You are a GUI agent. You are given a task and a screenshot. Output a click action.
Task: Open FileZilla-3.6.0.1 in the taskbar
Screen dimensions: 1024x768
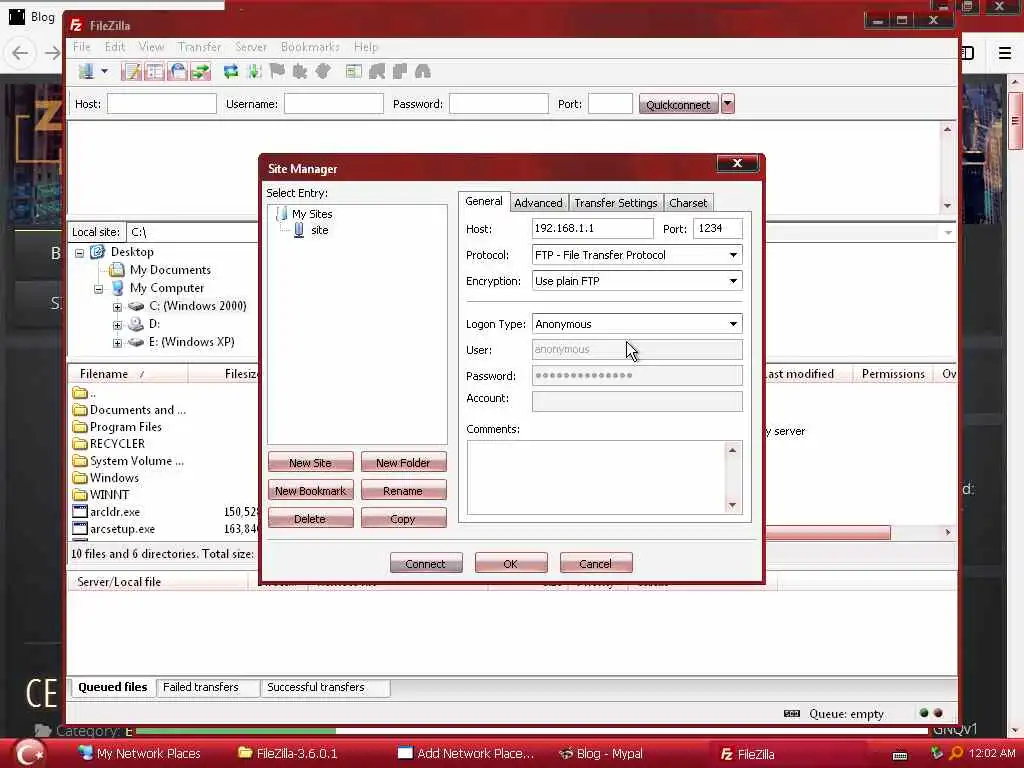pos(287,753)
